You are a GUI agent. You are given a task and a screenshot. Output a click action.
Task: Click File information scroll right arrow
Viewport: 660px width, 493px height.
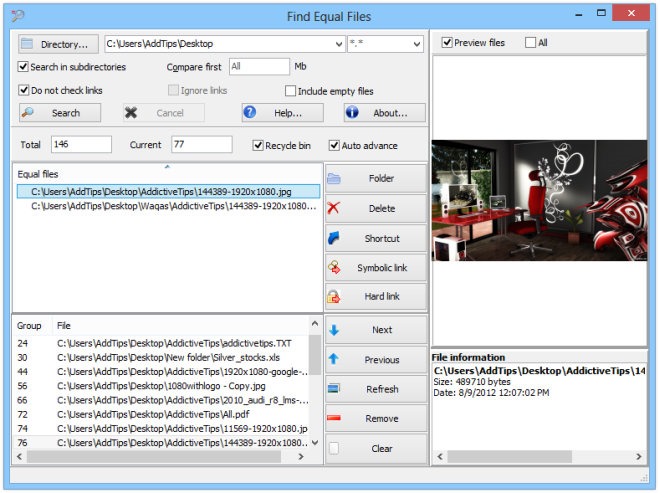pyautogui.click(x=639, y=456)
